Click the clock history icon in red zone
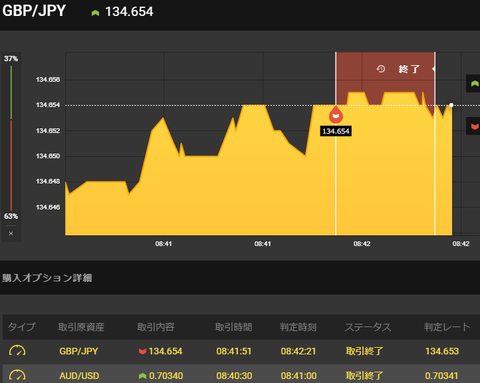The height and width of the screenshot is (383, 480). [381, 69]
